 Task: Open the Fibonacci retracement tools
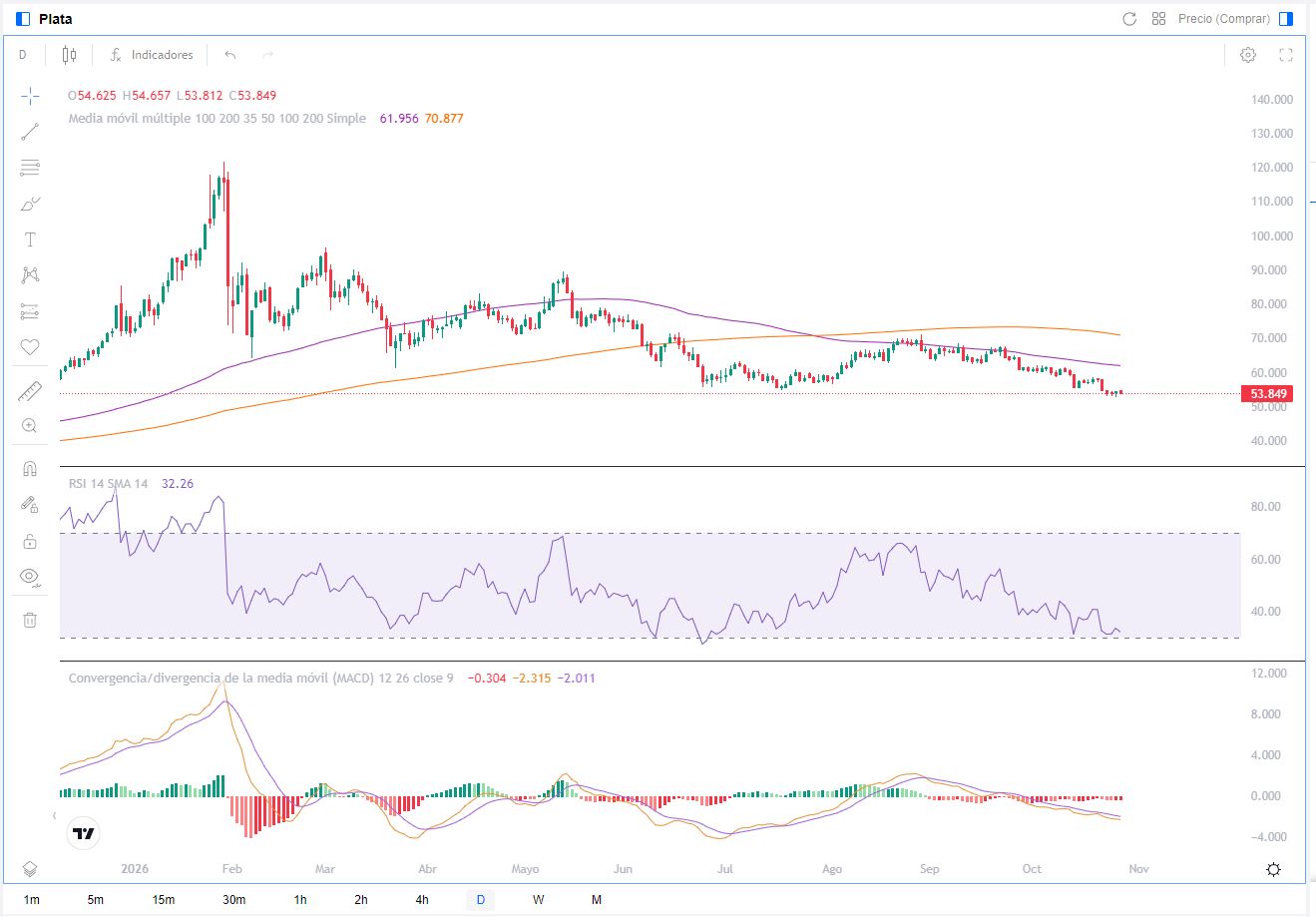click(30, 168)
